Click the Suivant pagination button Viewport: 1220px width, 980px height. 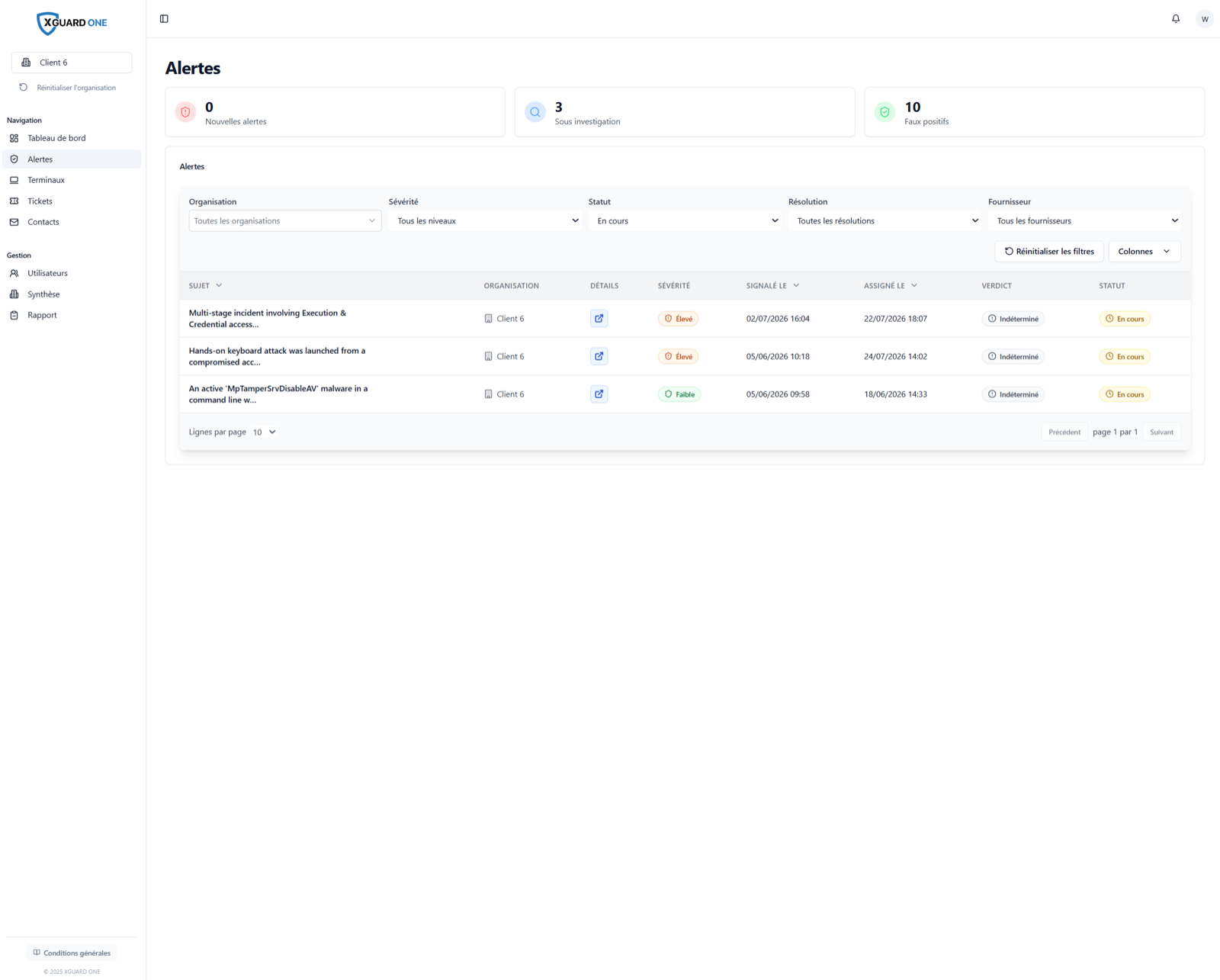[x=1161, y=432]
